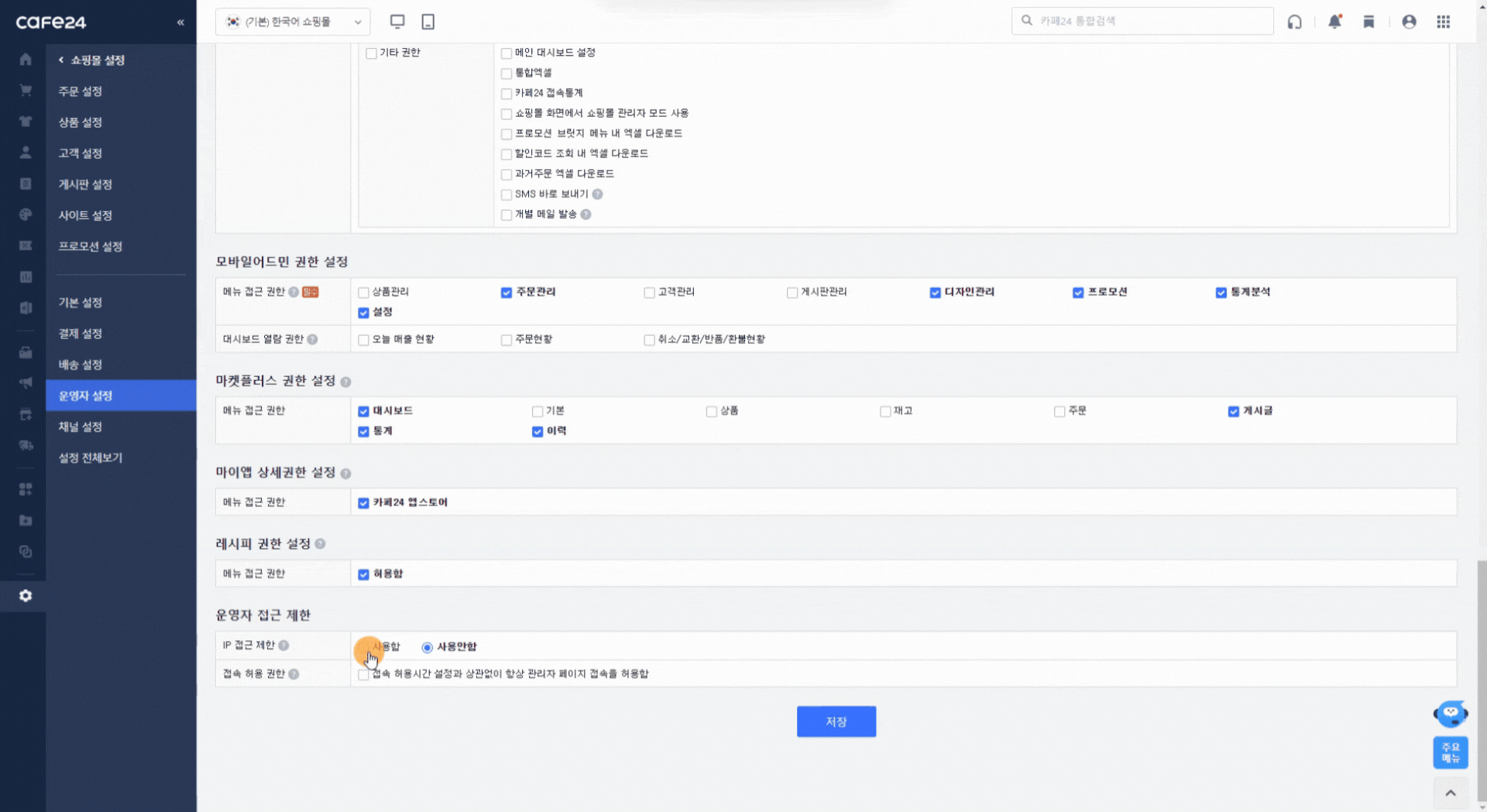Viewport: 1487px width, 812px height.
Task: Open the delivery truck icon in sidebar
Action: [x=26, y=445]
